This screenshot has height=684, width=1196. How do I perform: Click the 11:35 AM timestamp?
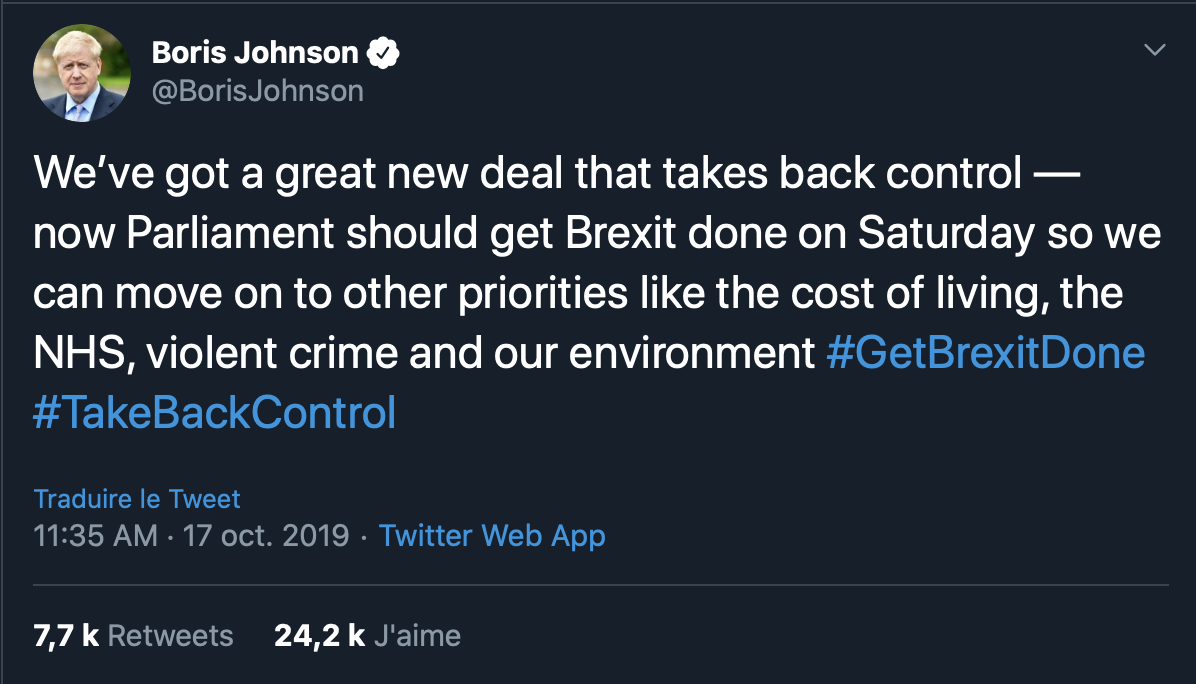(95, 535)
